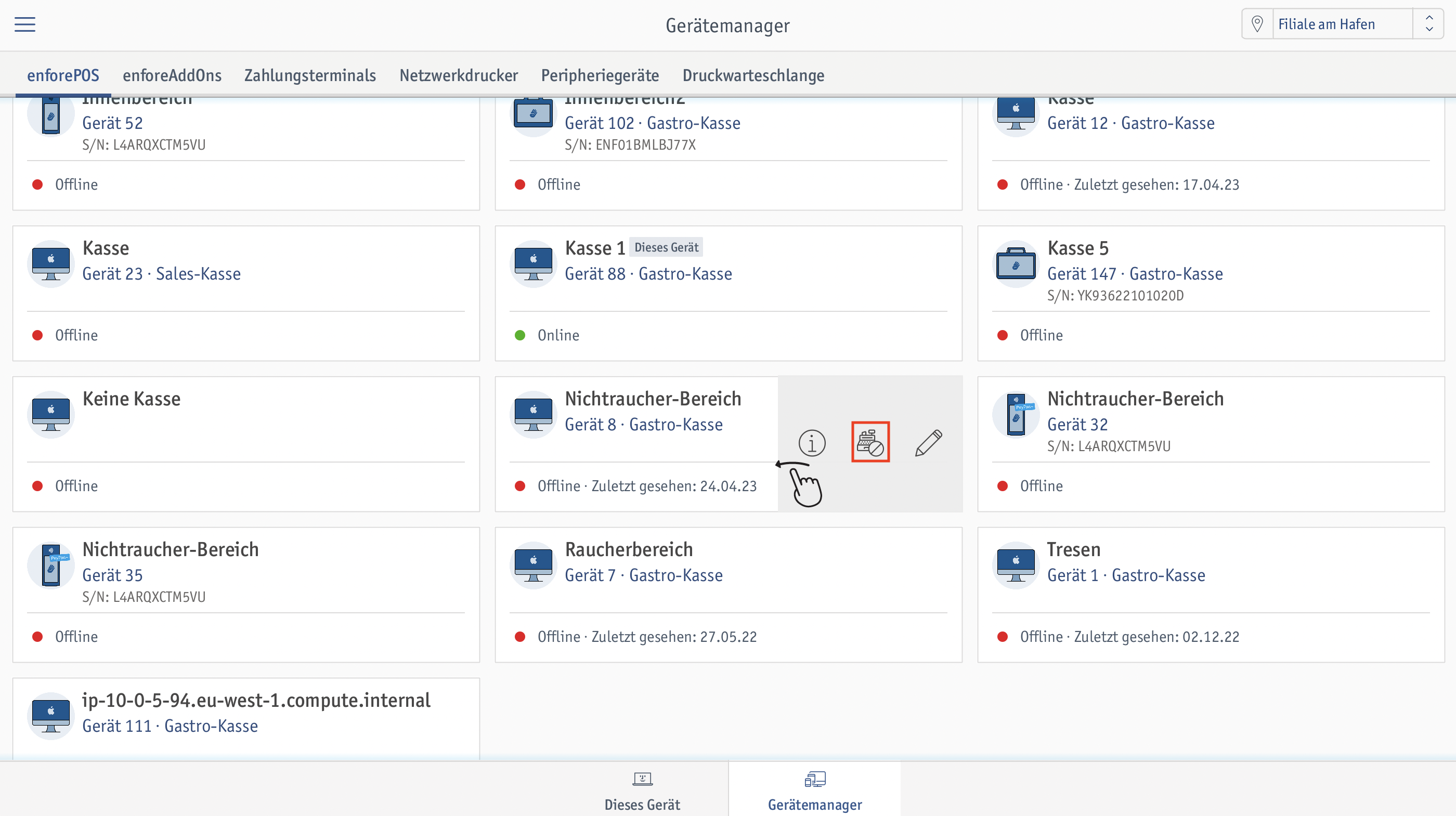Click the Dieses Gerät badge on Kasse 1
Viewport: 1456px width, 816px height.
pos(666,247)
